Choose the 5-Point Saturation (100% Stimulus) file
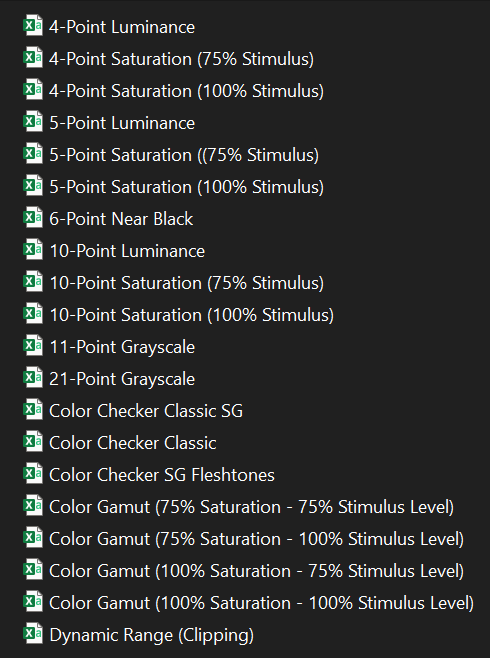The width and height of the screenshot is (490, 658). [186, 187]
